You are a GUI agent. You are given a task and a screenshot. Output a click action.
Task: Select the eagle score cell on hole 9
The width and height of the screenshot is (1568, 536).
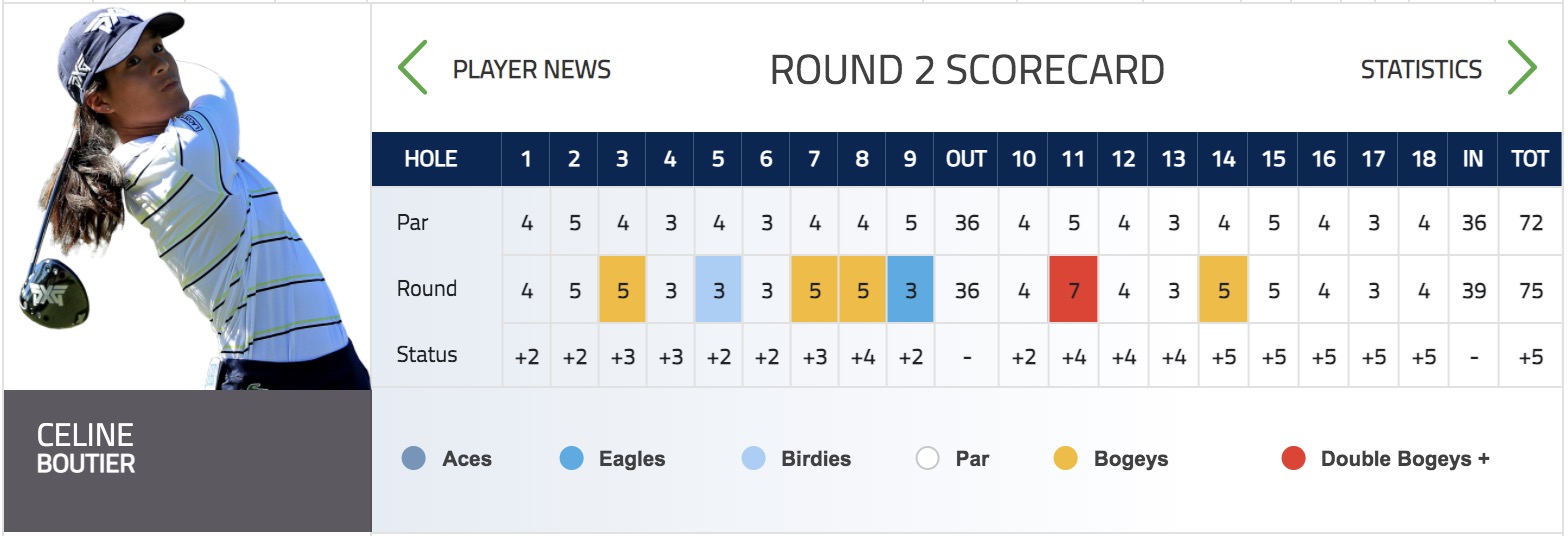(910, 289)
